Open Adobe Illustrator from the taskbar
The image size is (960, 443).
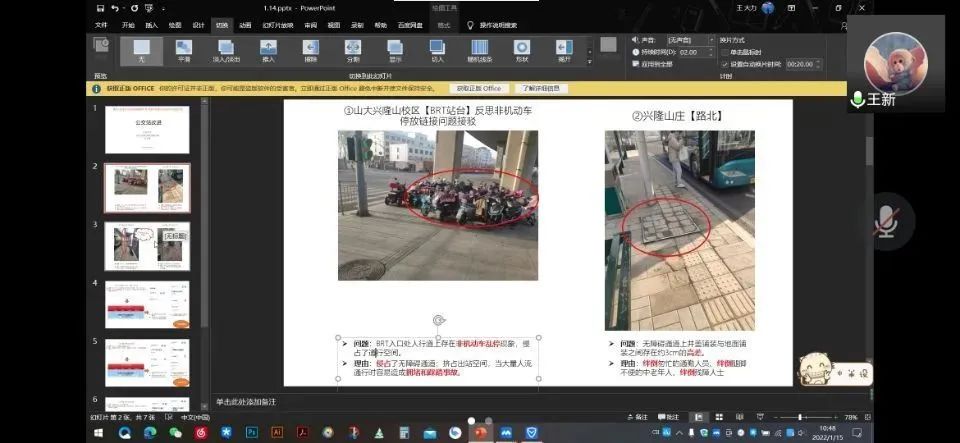pyautogui.click(x=277, y=433)
